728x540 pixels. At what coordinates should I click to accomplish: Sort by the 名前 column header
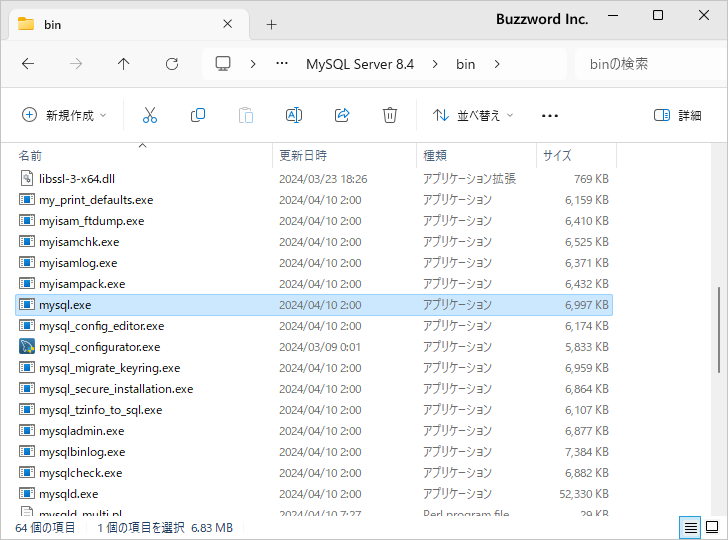click(144, 156)
